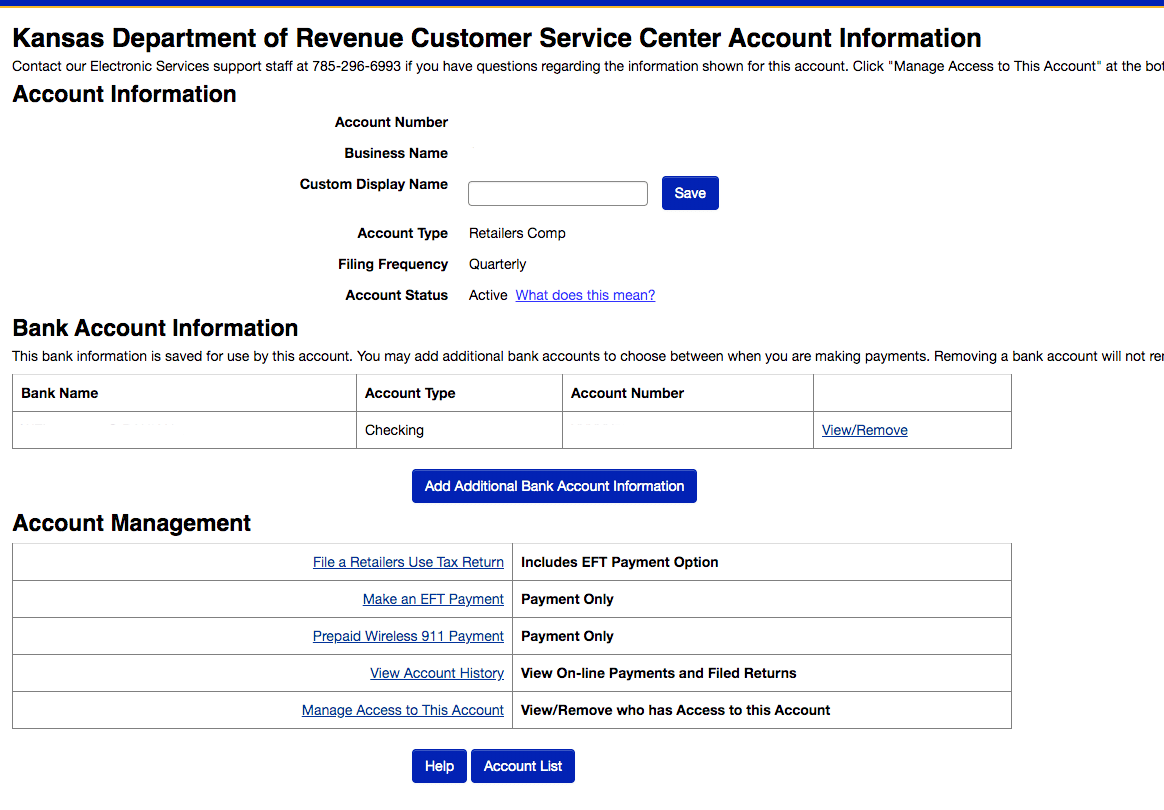This screenshot has width=1164, height=810.
Task: Select the 'Quarterly' filing frequency value
Action: click(x=497, y=264)
